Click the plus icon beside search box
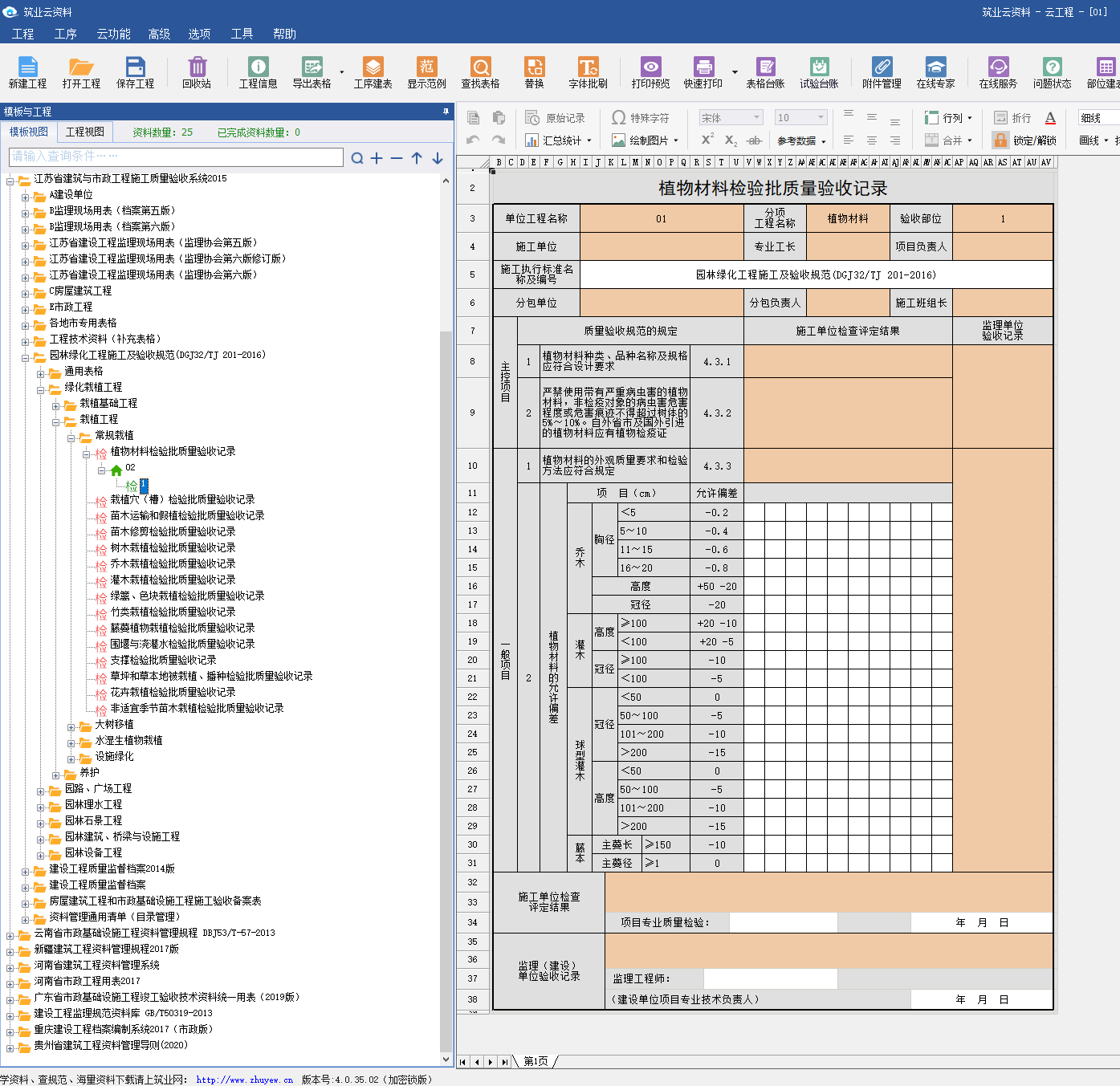Image resolution: width=1120 pixels, height=1086 pixels. (x=377, y=158)
